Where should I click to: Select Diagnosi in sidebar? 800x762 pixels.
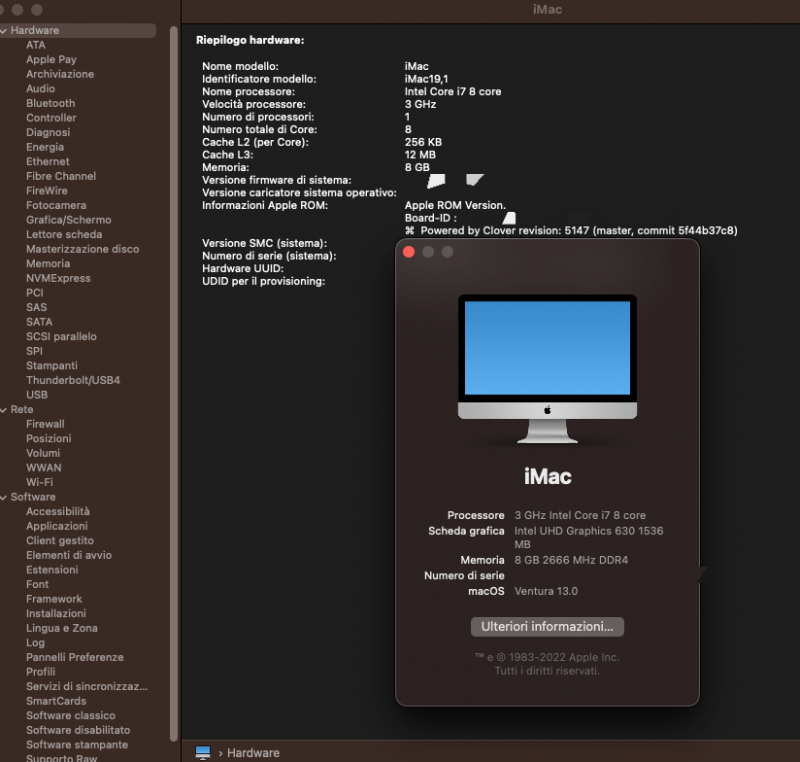point(48,133)
